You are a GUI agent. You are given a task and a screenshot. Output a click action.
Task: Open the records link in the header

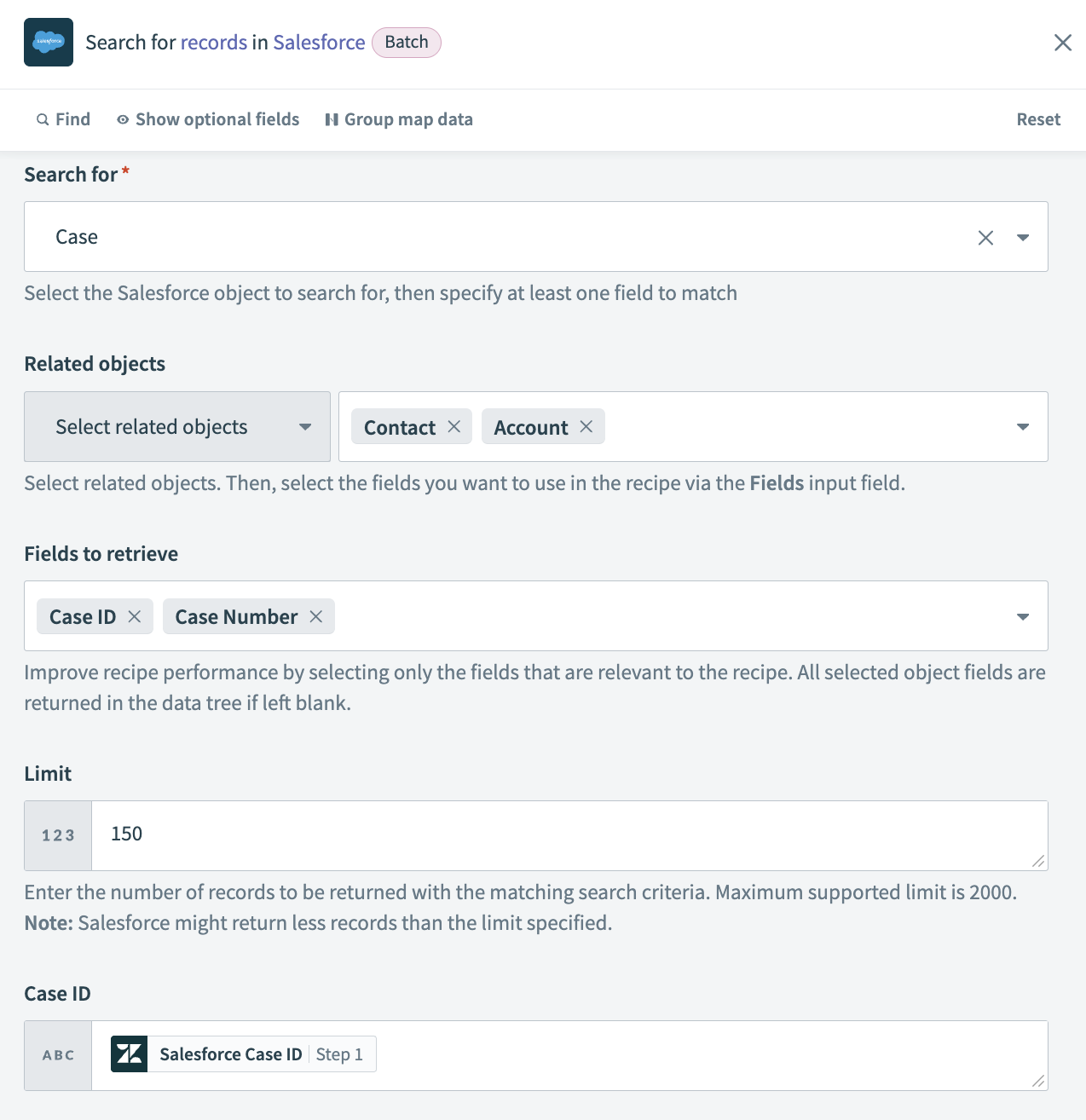[214, 42]
